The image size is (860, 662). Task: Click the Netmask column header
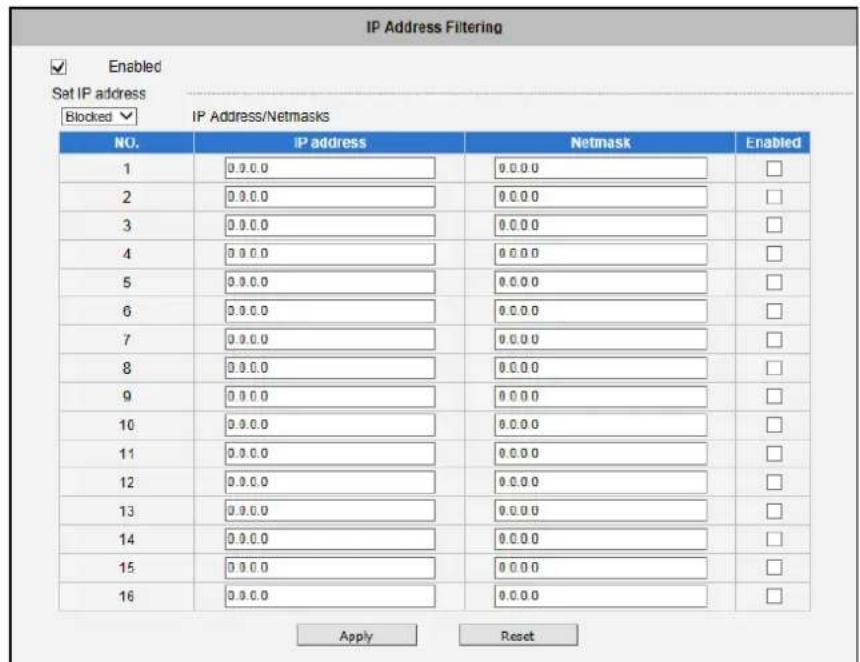coord(600,143)
